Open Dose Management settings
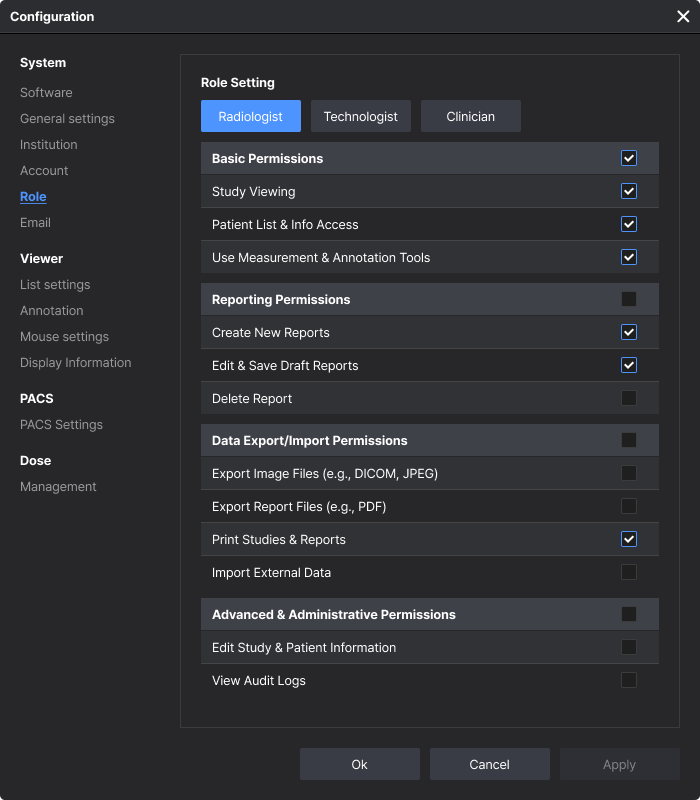This screenshot has height=800, width=700. 58,486
